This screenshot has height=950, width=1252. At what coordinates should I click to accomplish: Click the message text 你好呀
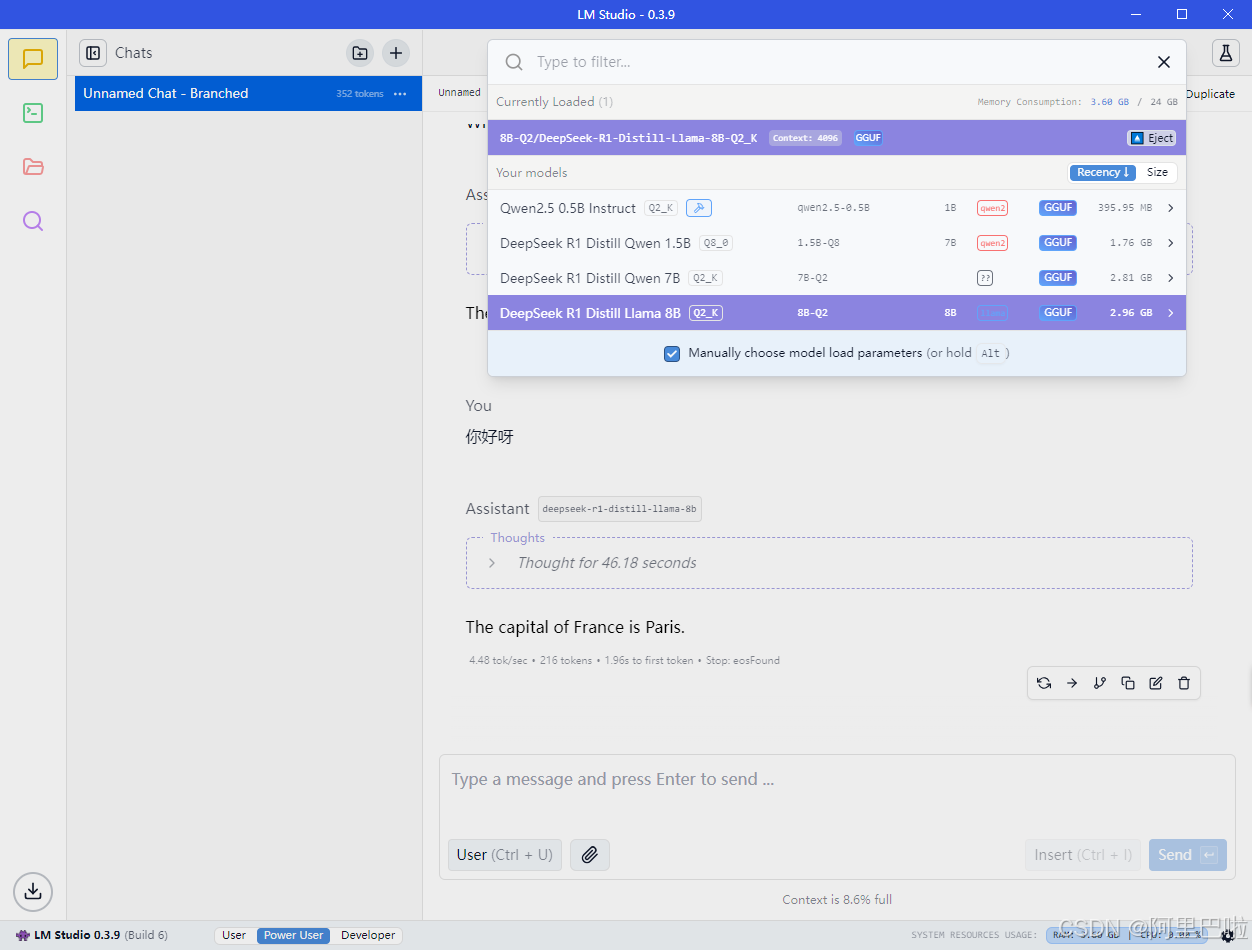[489, 437]
